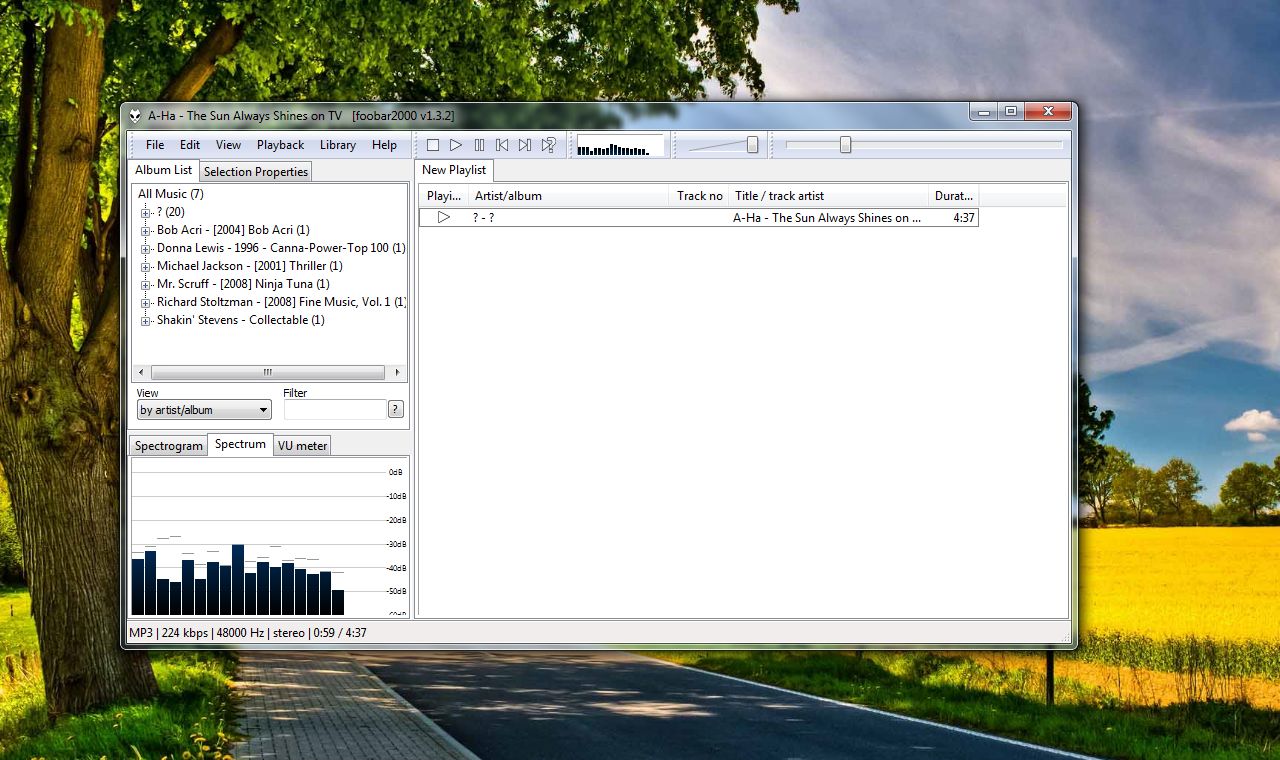Open the Library menu
The height and width of the screenshot is (760, 1280).
coord(338,145)
